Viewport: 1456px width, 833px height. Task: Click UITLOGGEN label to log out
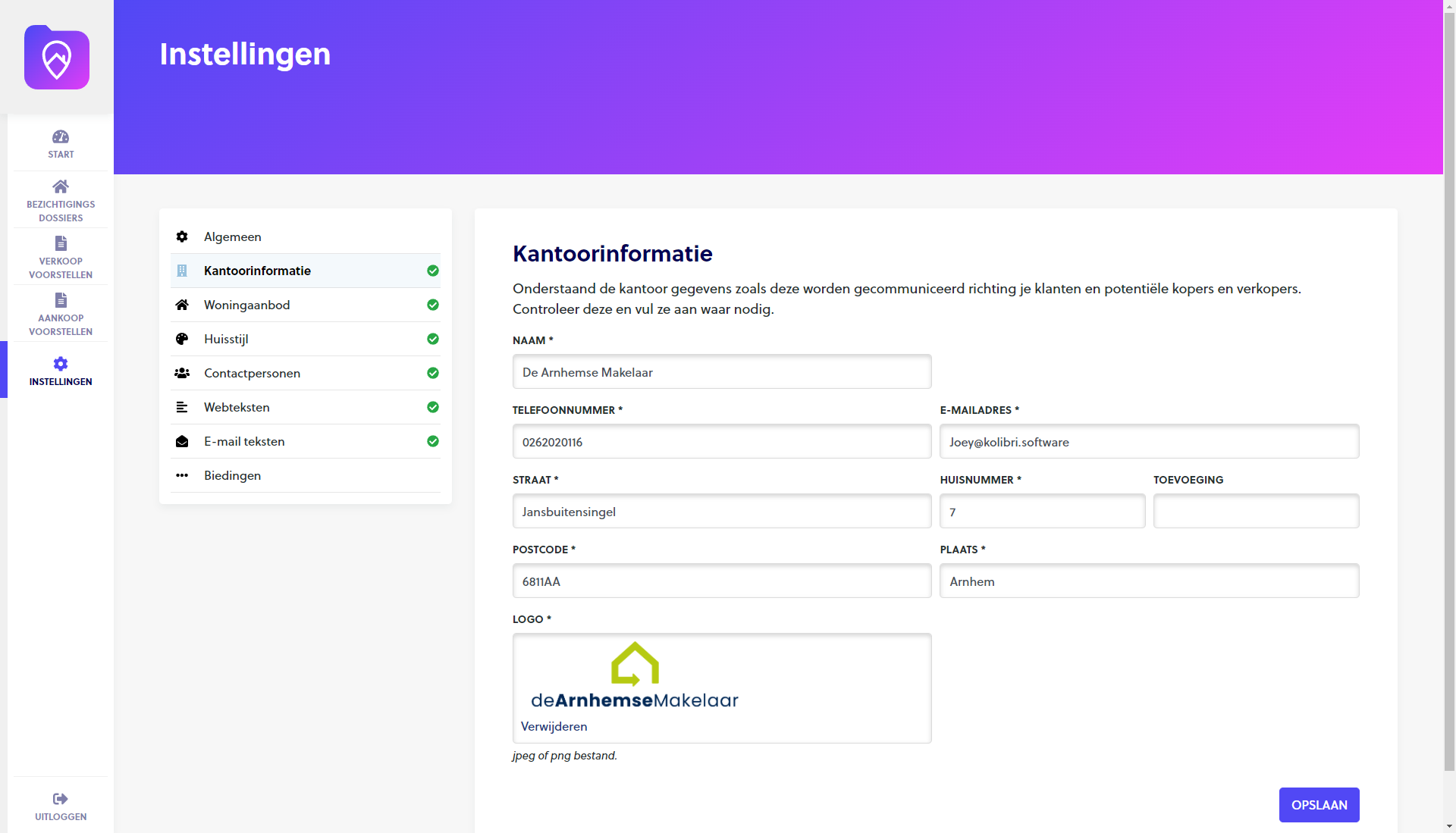click(x=61, y=816)
